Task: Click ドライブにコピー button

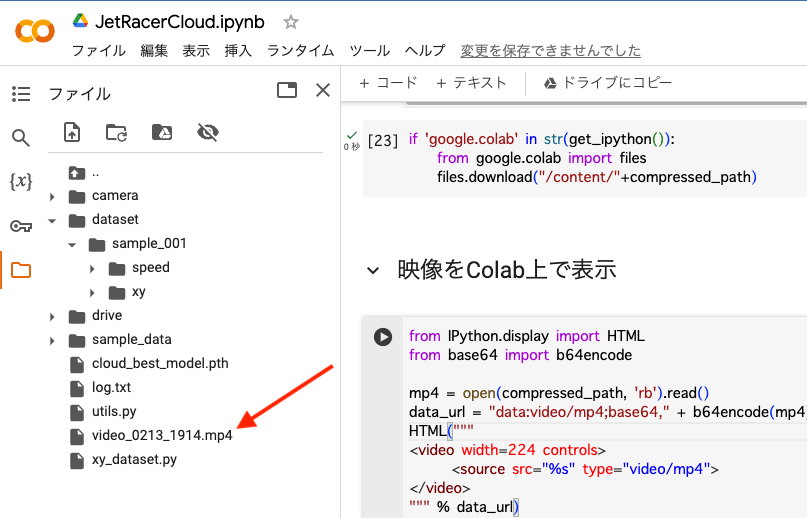Action: click(x=607, y=82)
